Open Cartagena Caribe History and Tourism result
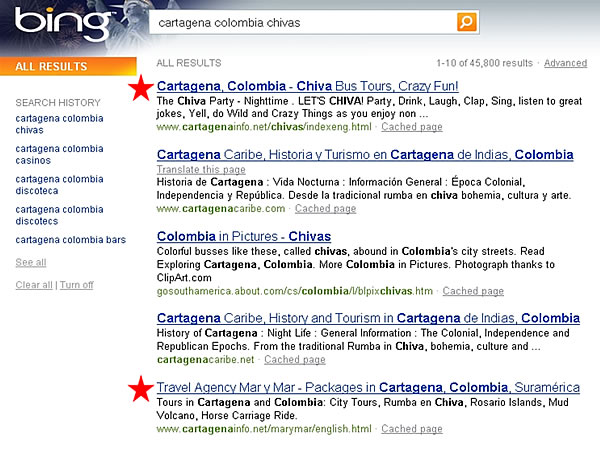The height and width of the screenshot is (450, 600). pos(368,318)
